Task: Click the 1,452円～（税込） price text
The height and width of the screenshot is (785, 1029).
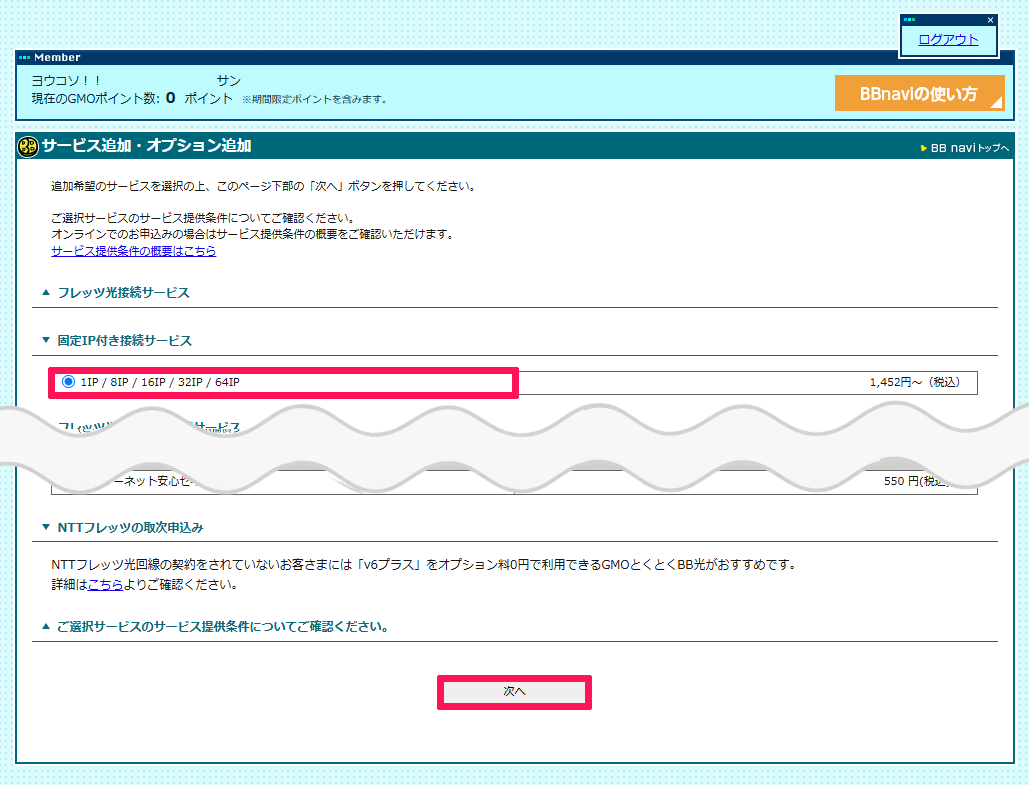Action: coord(915,382)
